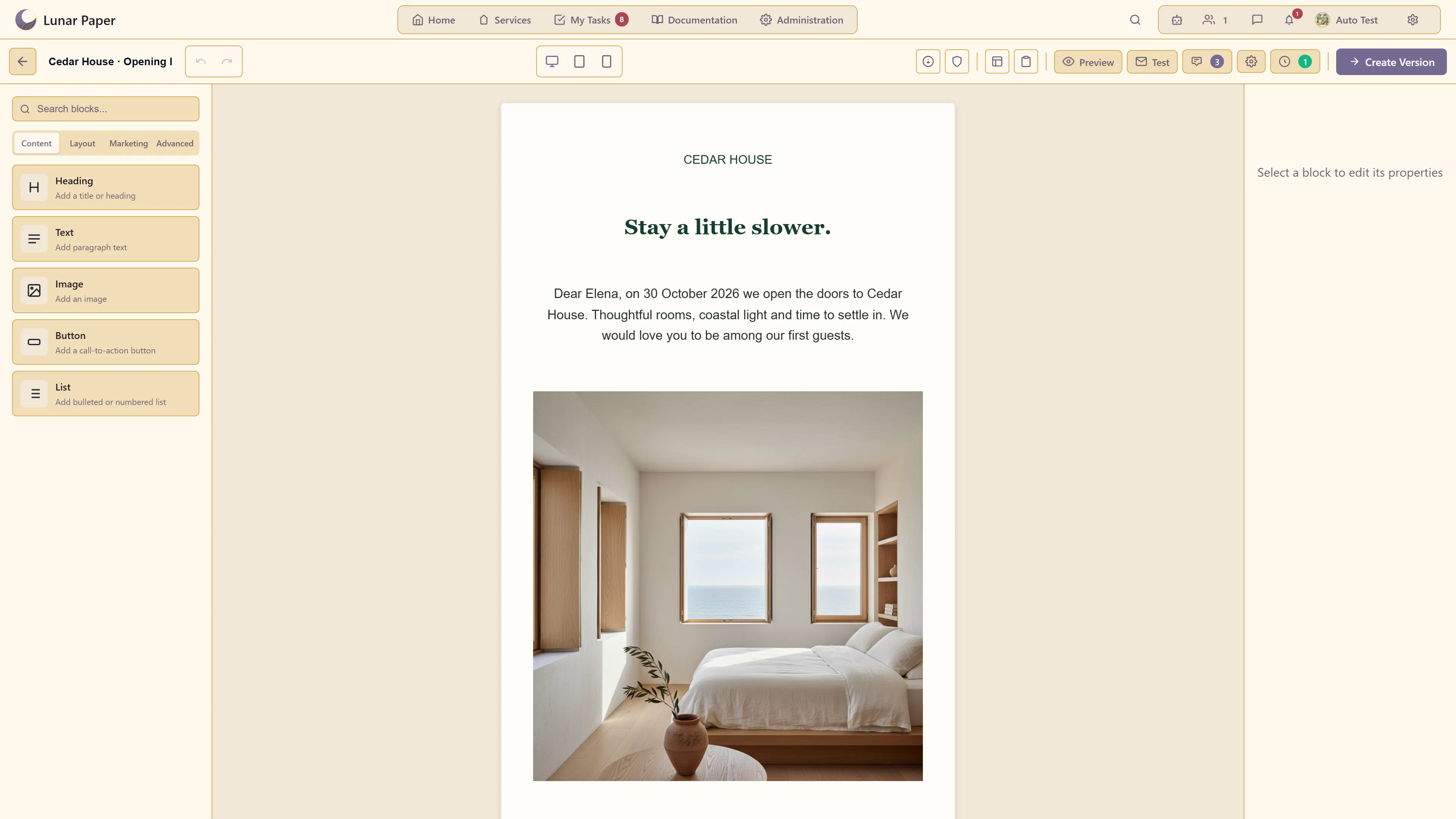Switch to desktop preview mode
1456x819 pixels.
tap(552, 61)
